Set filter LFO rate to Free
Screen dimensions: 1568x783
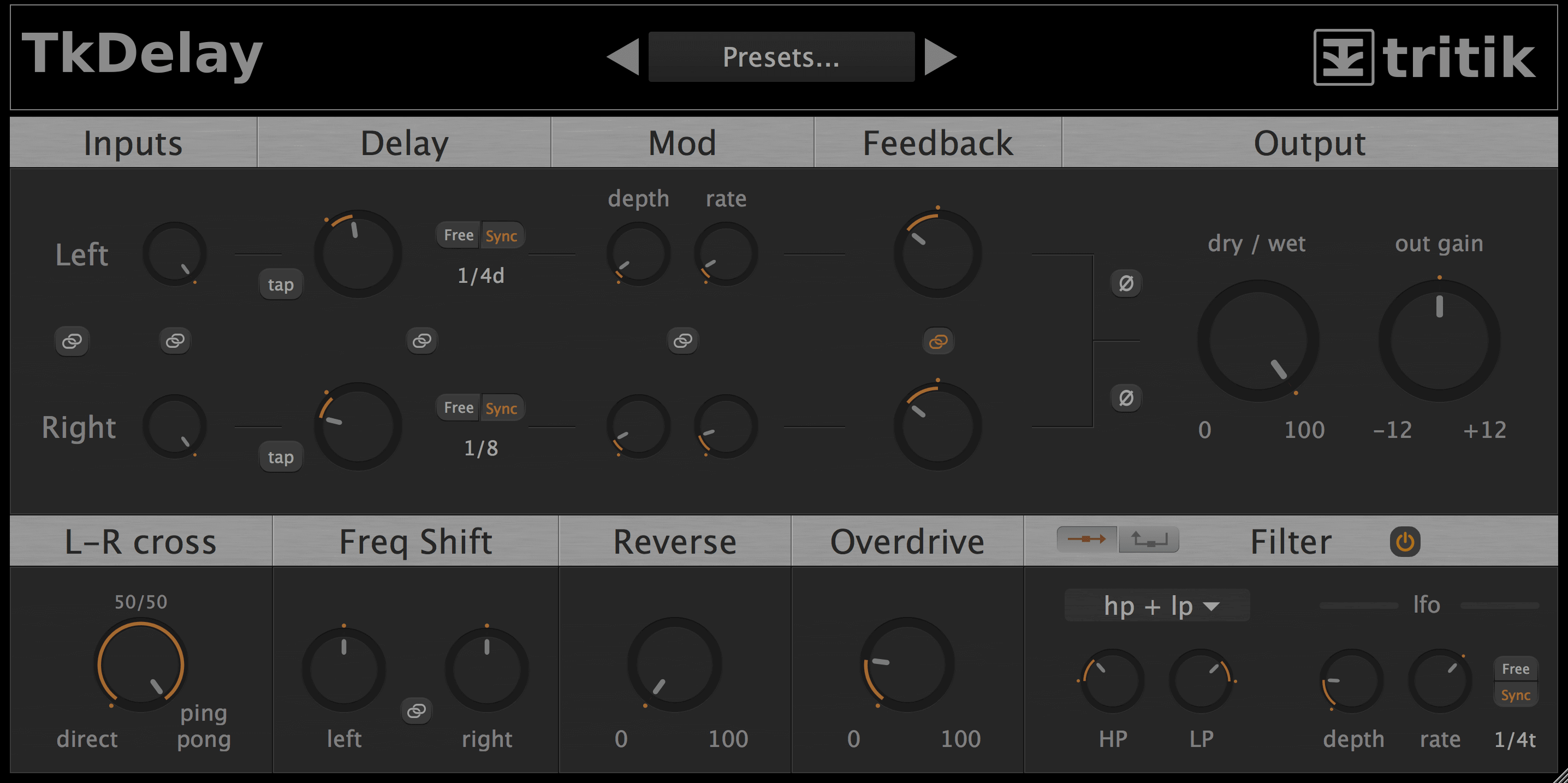click(x=1515, y=668)
